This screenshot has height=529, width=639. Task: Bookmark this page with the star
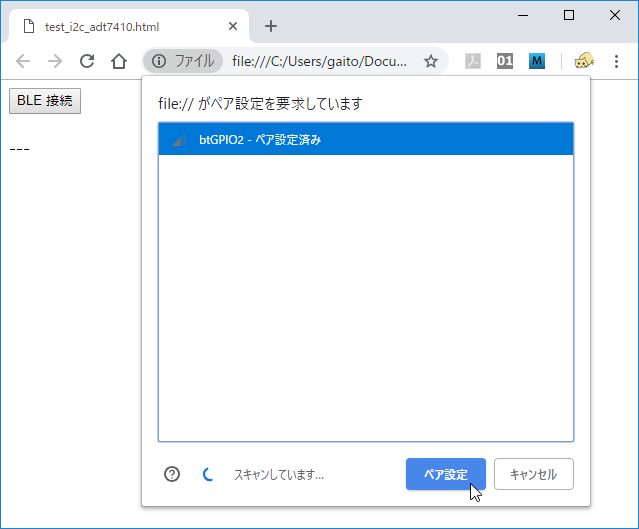(x=431, y=61)
